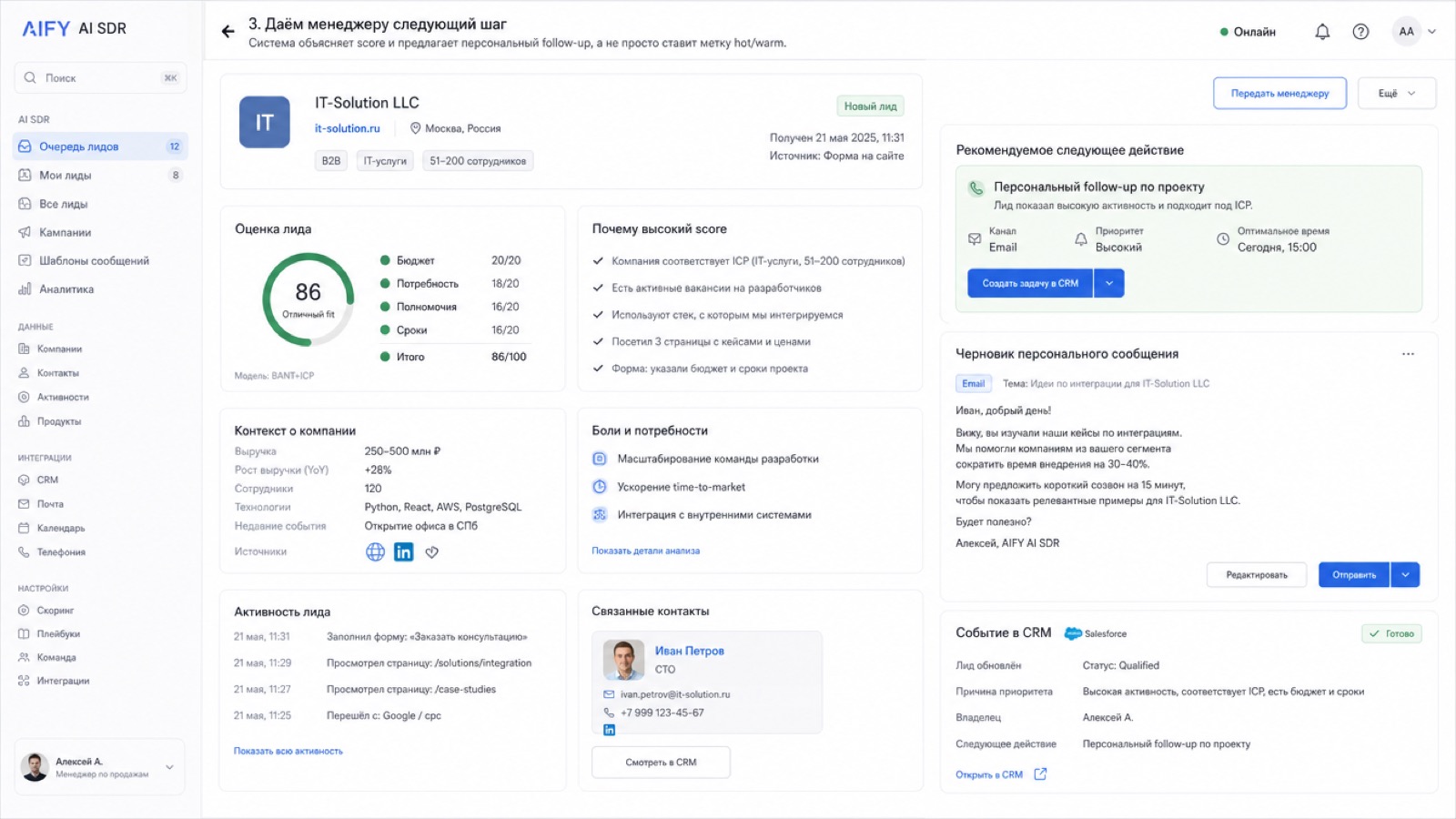Open the three-dot menu of the message draft
Screen dimensions: 1456x819
point(1408,354)
